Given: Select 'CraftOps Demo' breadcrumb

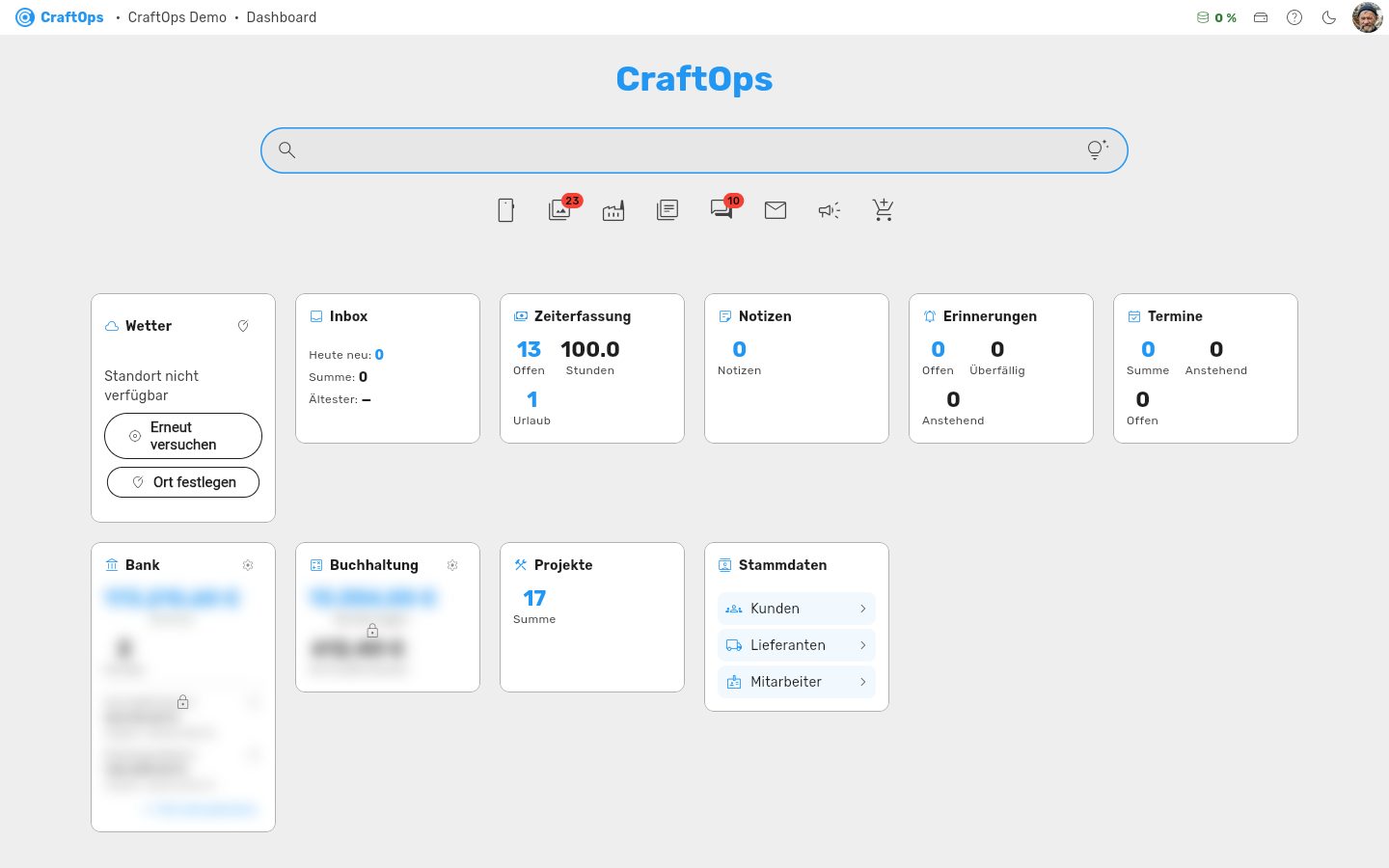Looking at the screenshot, I should (x=177, y=17).
